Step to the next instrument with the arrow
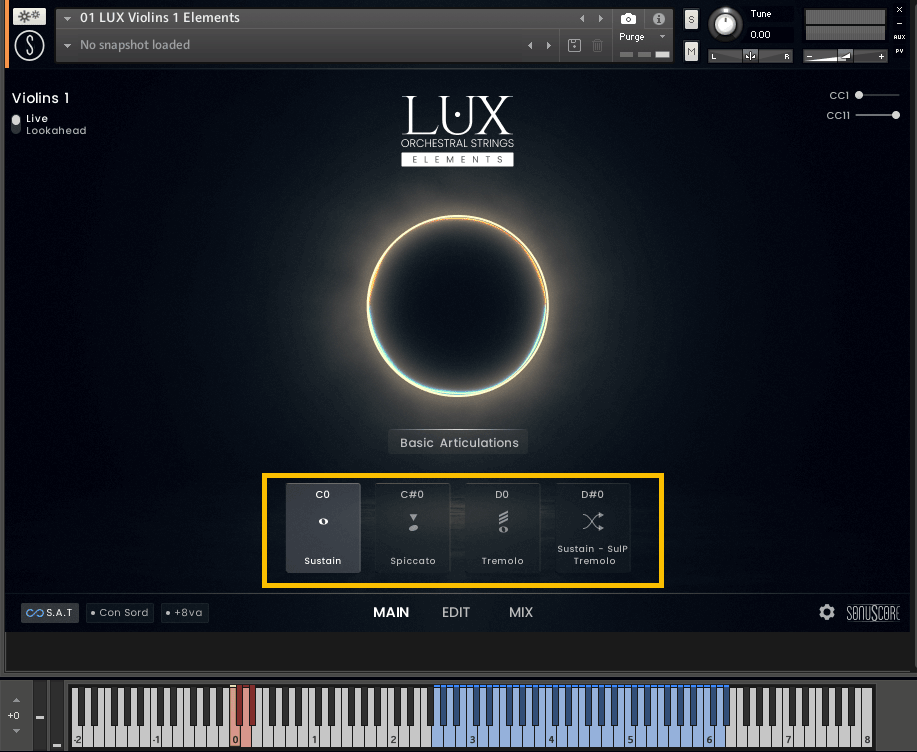 599,17
